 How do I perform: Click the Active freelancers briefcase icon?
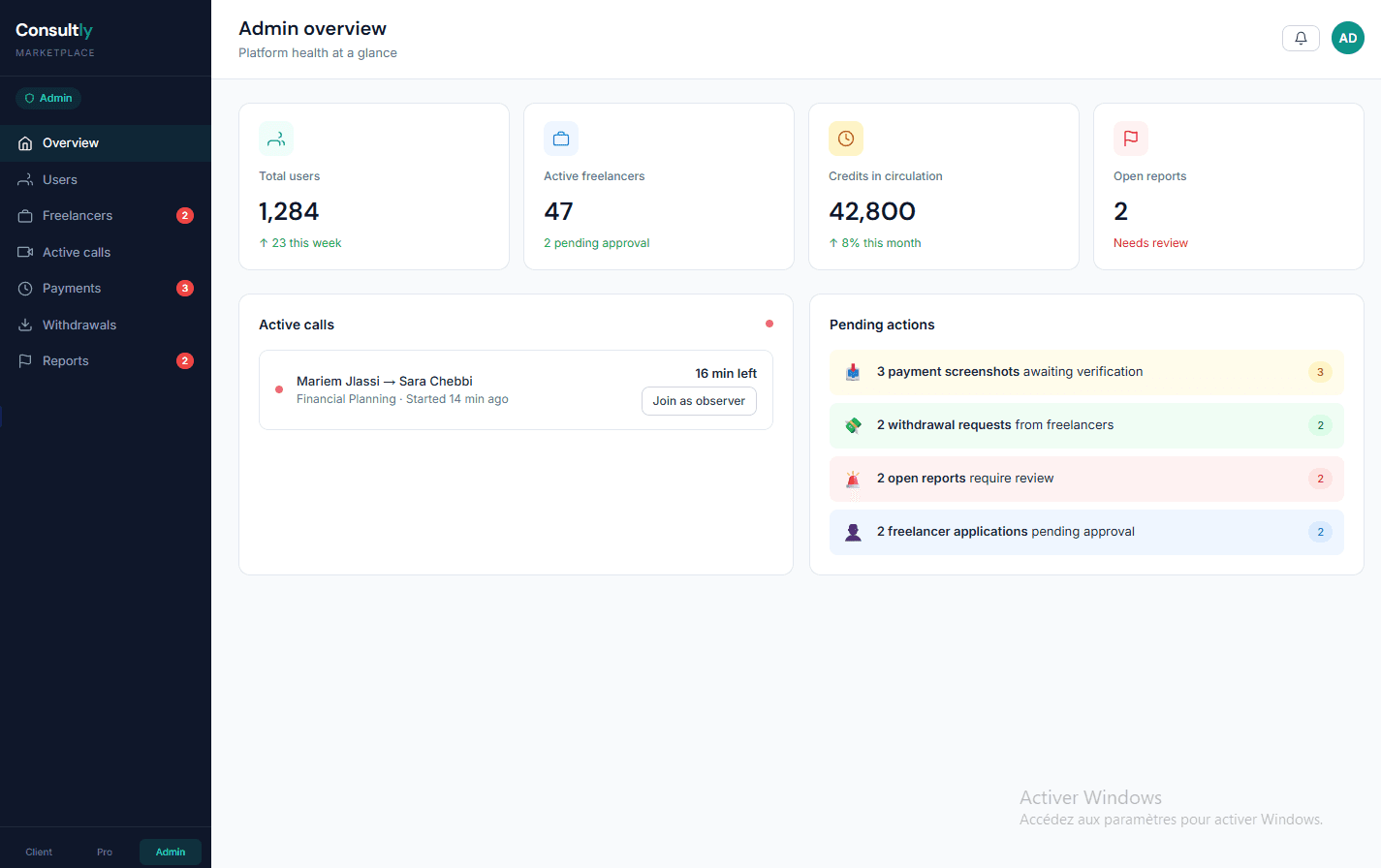[x=561, y=139]
